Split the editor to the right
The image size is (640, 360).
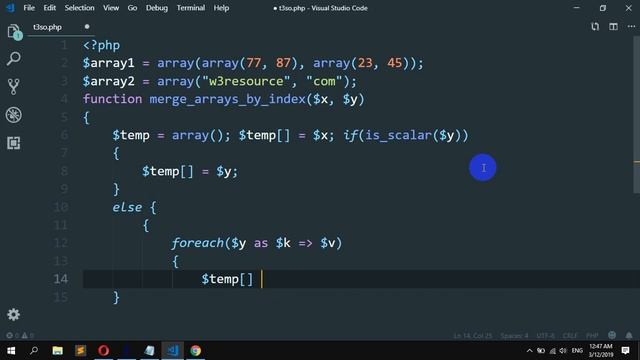coord(613,27)
